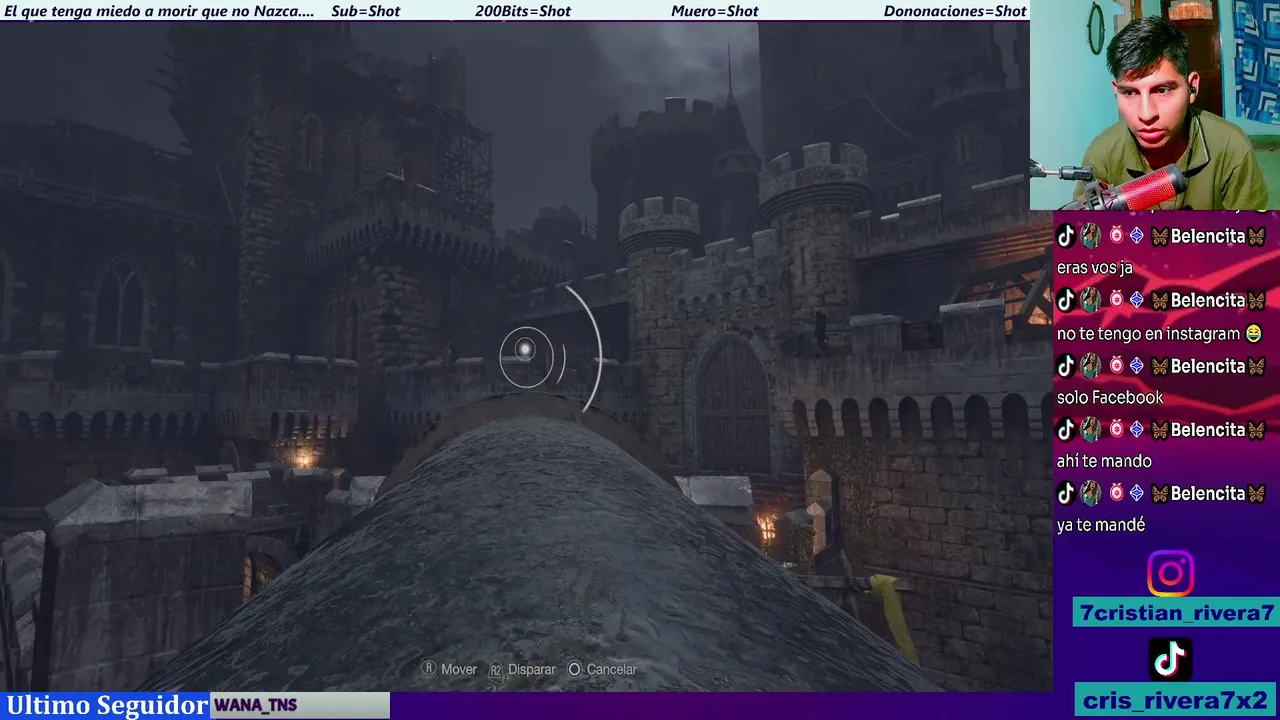
Task: Click the Belencita username for 'ahí te mando'
Action: (1208, 430)
